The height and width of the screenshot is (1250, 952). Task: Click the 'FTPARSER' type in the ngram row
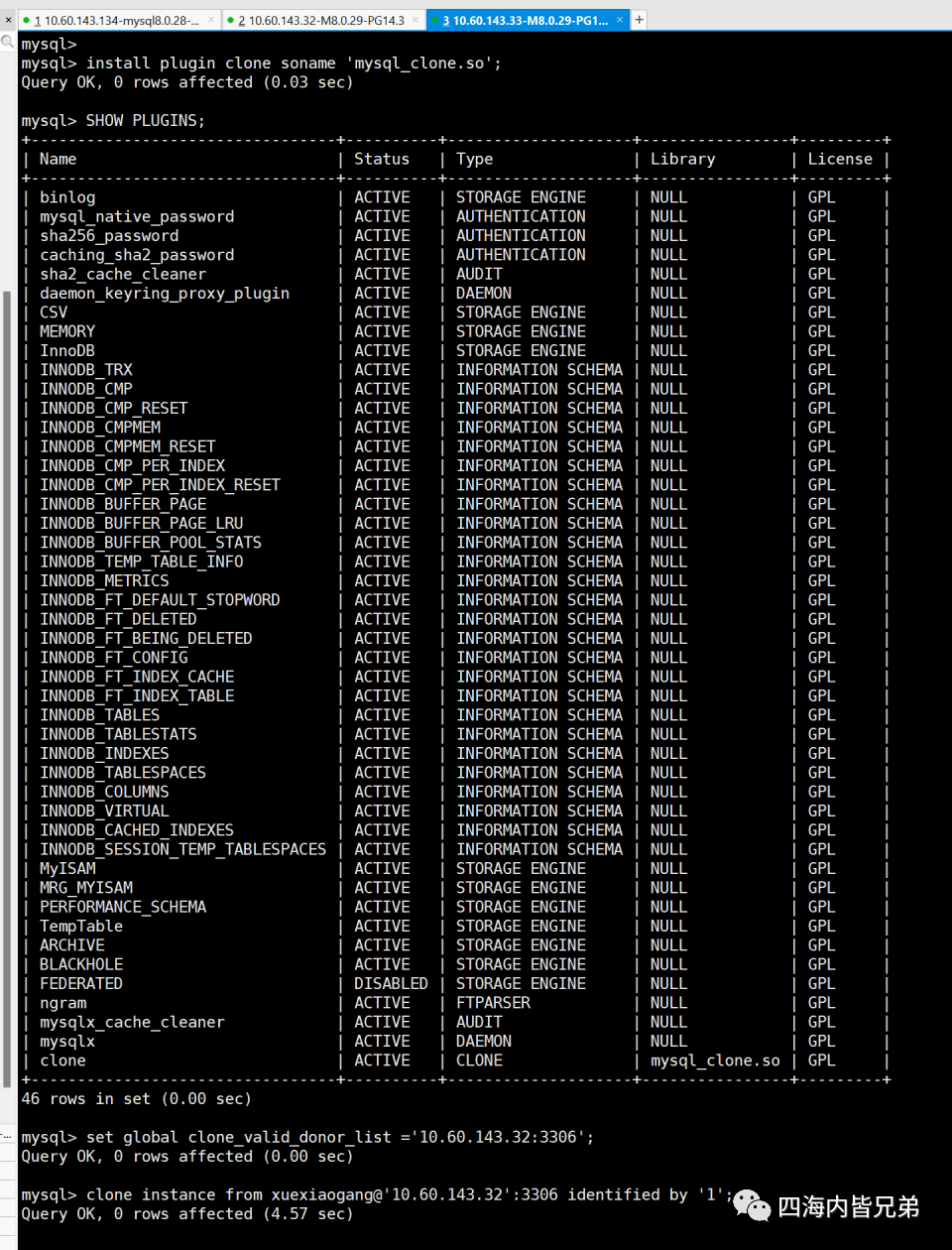click(493, 1003)
